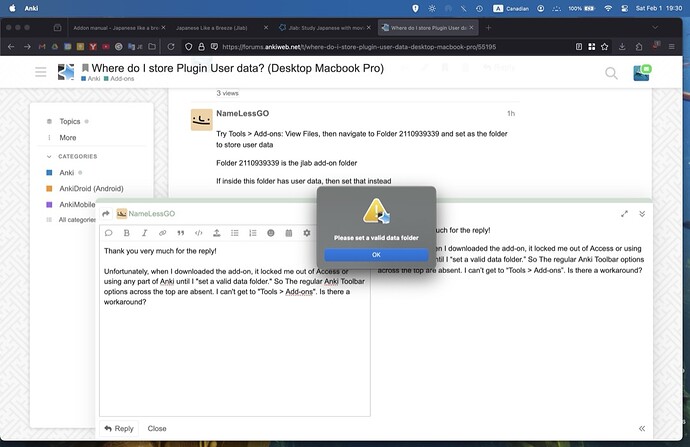Screen dimensions: 690x447
Task: Click the site padlock security icon
Action: (x=201, y=47)
